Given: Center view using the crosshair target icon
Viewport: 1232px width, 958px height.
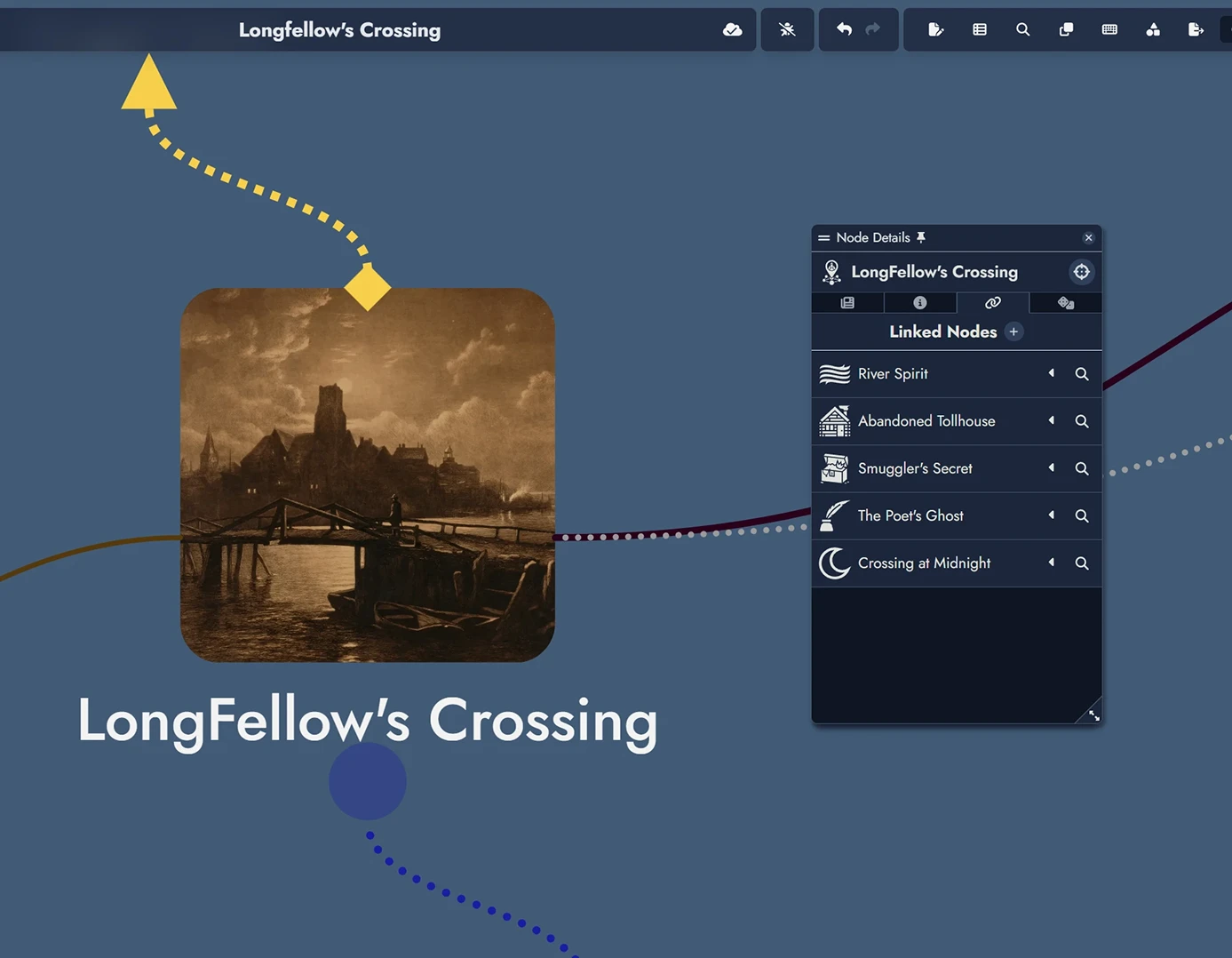Looking at the screenshot, I should pyautogui.click(x=1081, y=272).
